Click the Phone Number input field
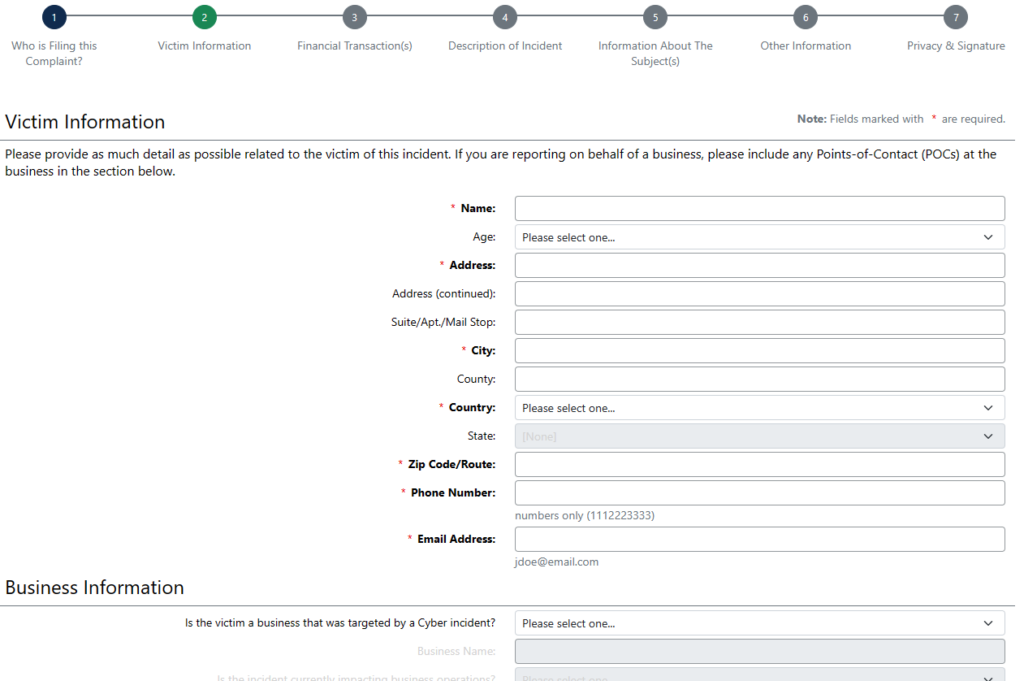1024x681 pixels. [x=758, y=492]
